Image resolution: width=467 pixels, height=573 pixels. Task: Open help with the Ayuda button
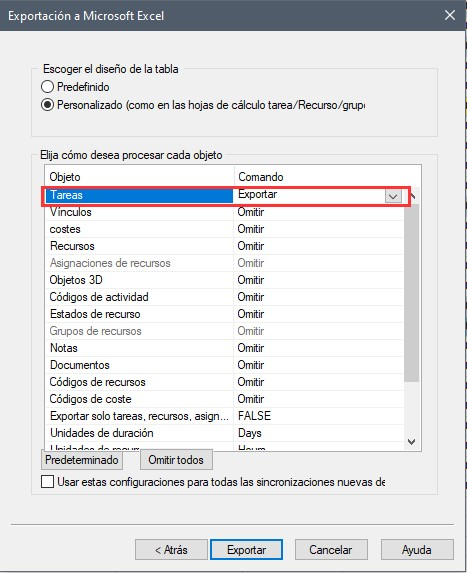pyautogui.click(x=417, y=550)
